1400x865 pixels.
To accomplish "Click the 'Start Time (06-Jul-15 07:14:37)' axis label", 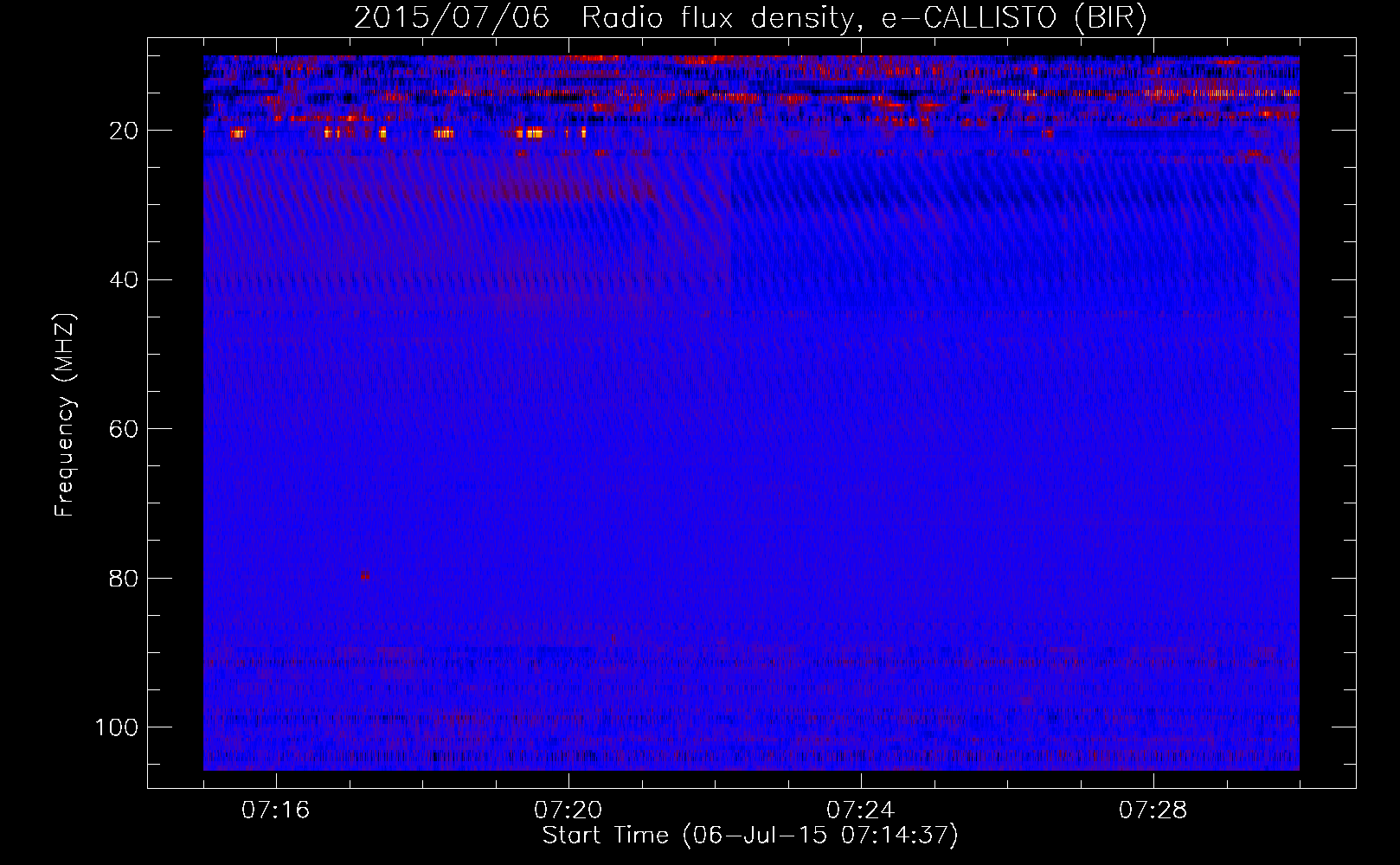I will point(750,836).
